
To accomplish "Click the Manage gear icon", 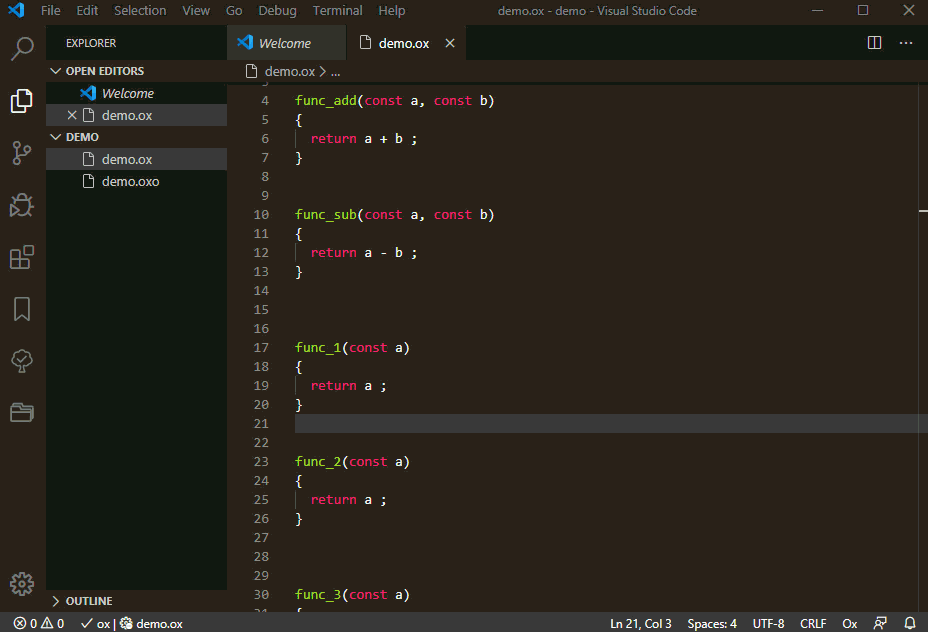I will (22, 584).
